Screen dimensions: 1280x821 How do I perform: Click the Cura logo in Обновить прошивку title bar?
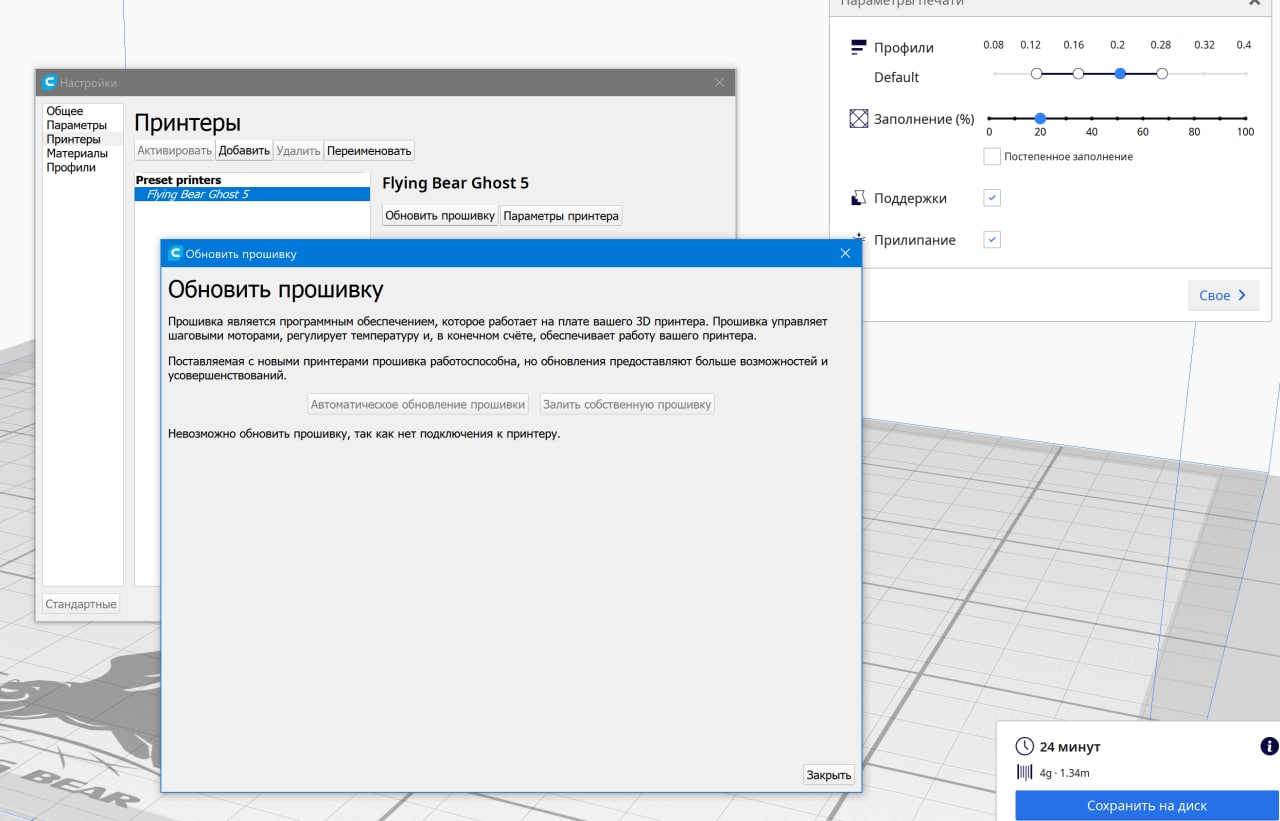point(175,254)
